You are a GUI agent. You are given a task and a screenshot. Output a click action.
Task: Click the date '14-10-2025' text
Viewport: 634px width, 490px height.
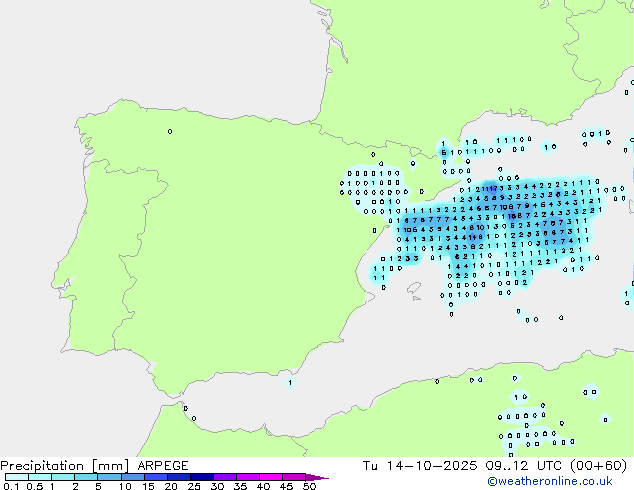coord(431,466)
